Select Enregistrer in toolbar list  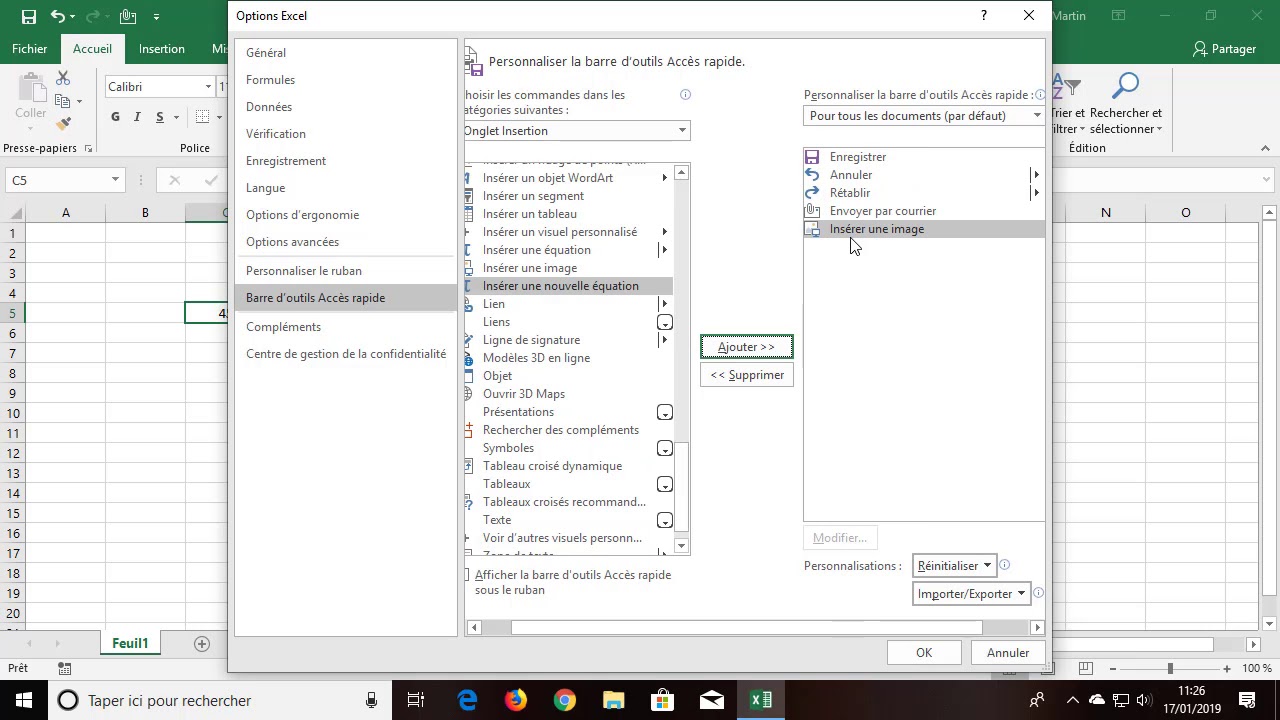coord(924,157)
